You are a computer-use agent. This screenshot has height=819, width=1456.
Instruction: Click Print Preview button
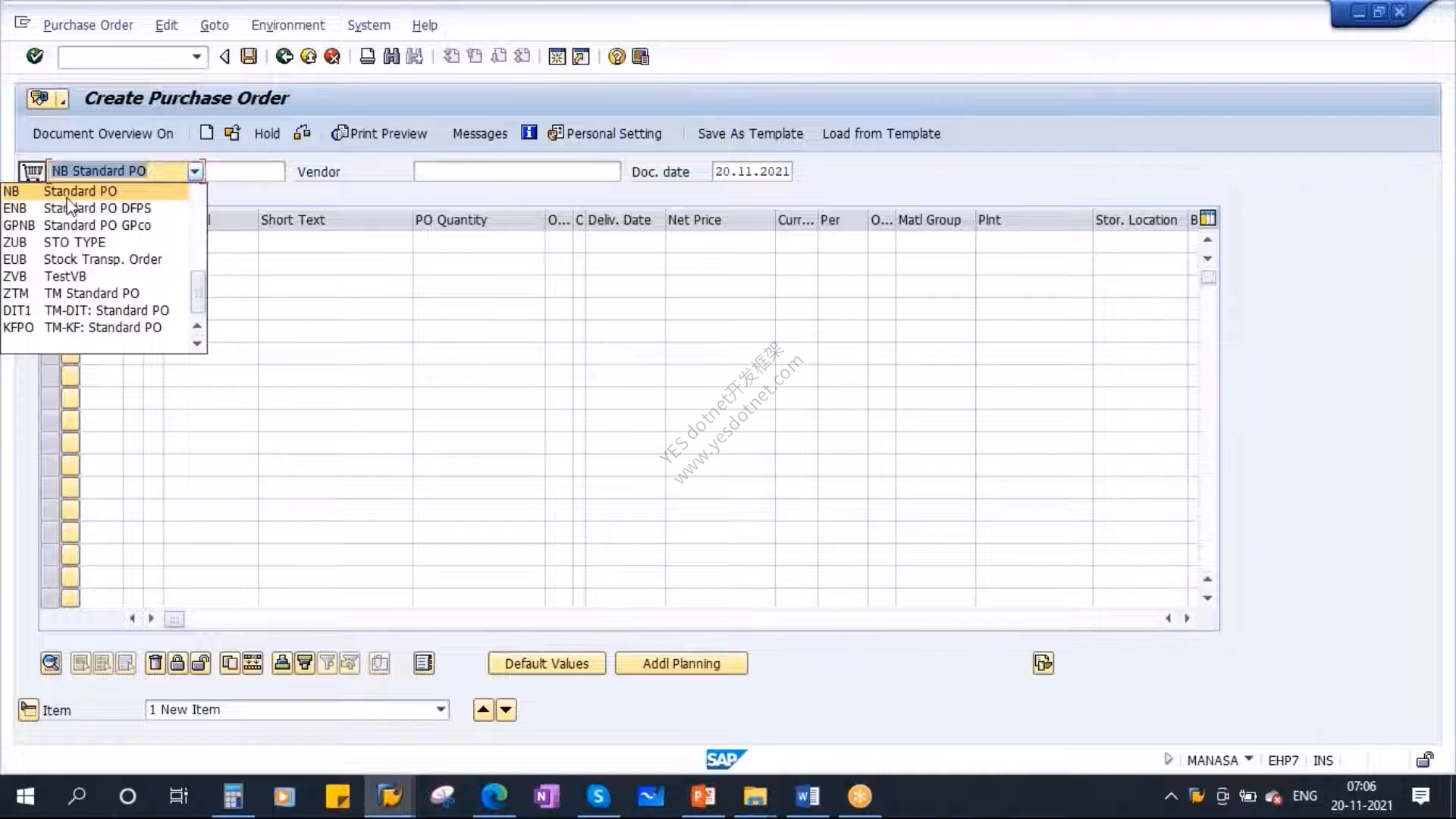click(379, 133)
